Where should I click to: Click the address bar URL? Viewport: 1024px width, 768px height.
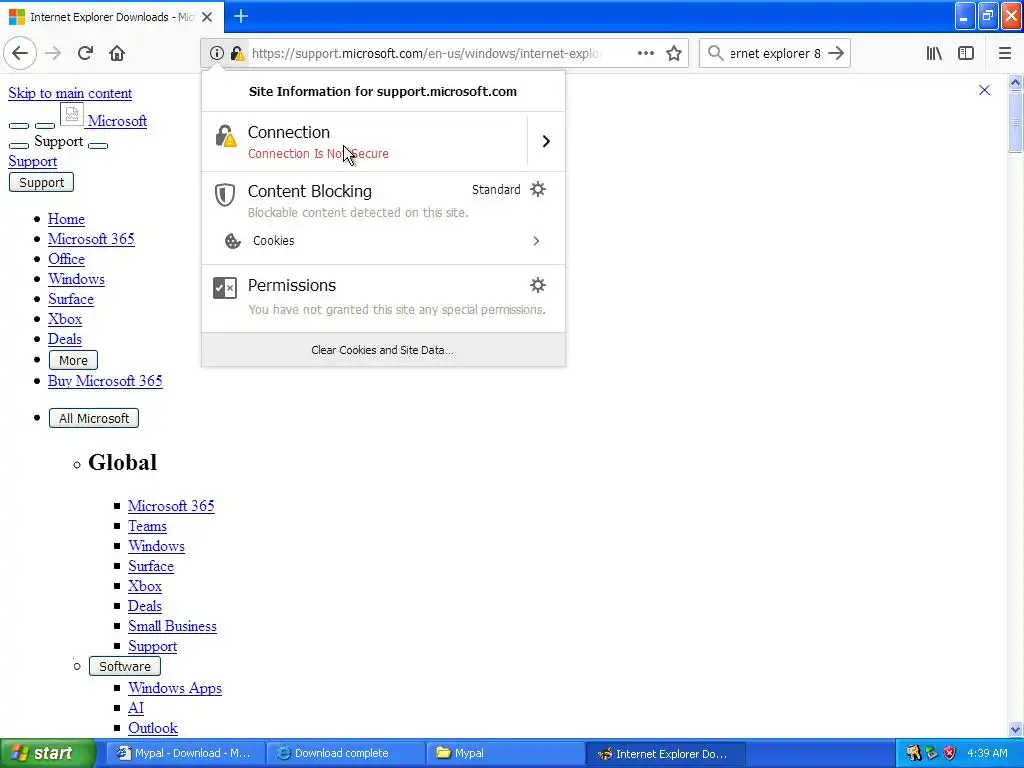pyautogui.click(x=426, y=53)
